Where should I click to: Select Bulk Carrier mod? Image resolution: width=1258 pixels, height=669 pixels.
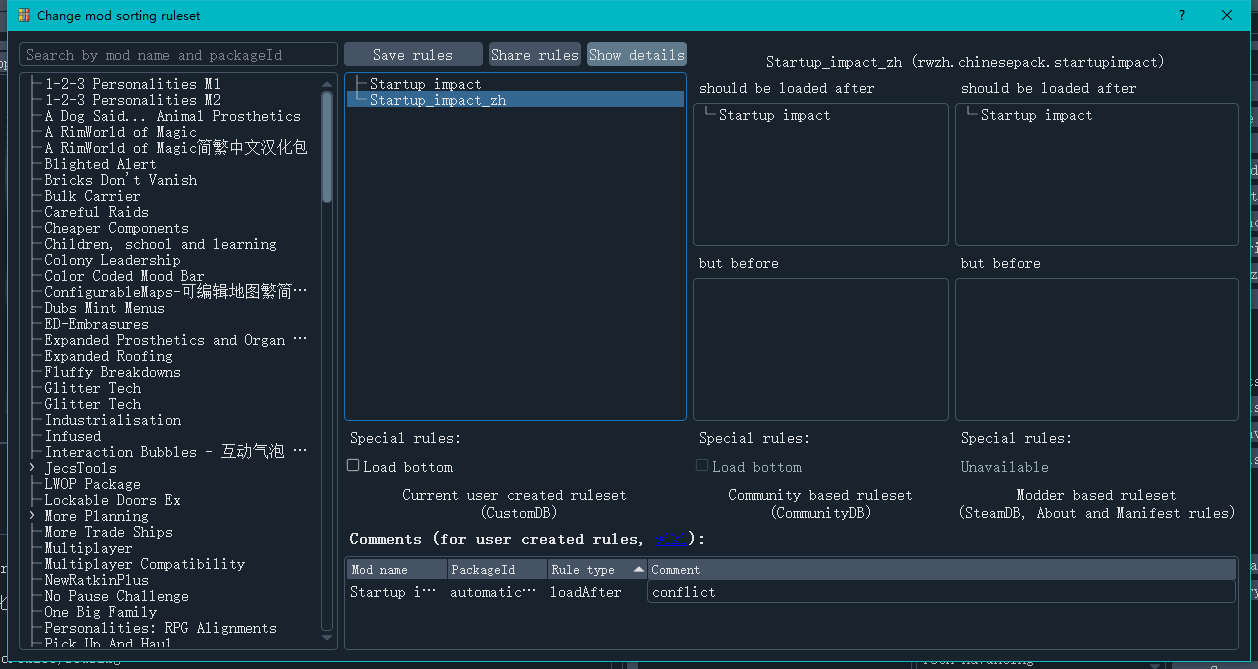[92, 196]
